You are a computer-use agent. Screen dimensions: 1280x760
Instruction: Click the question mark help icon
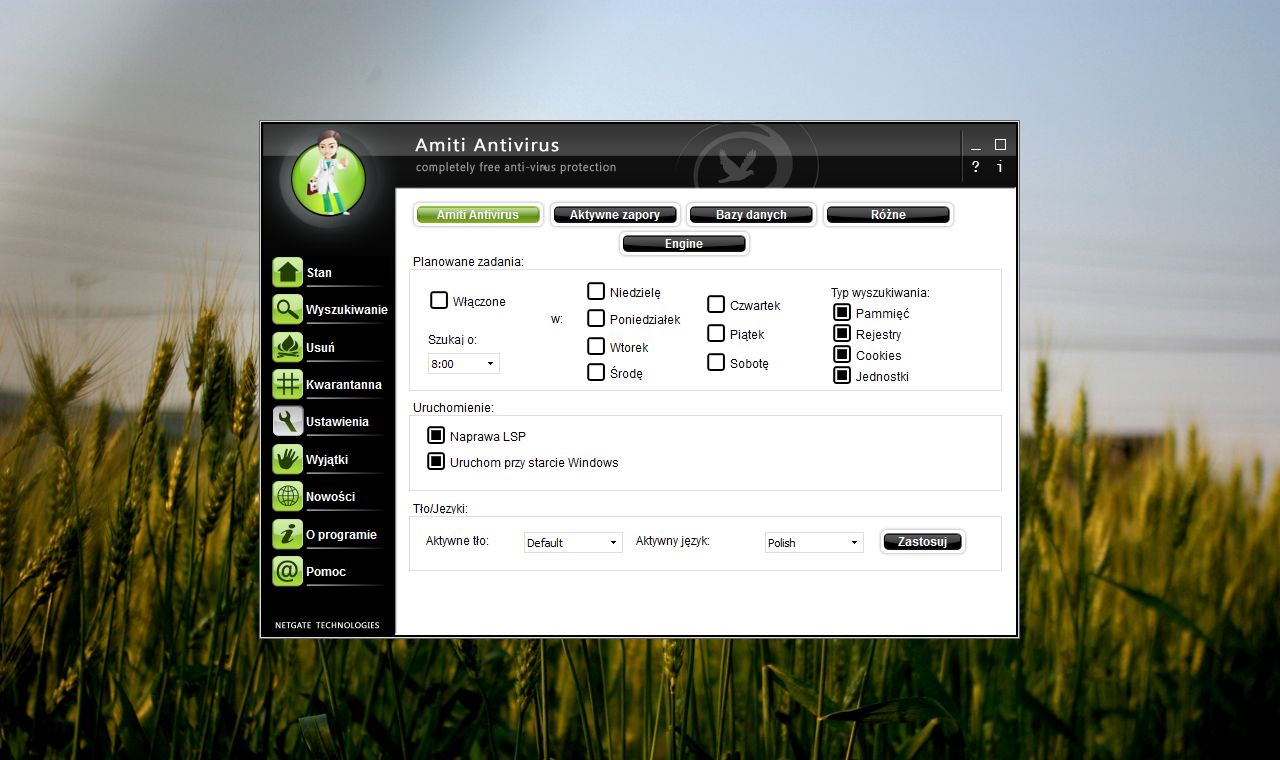pyautogui.click(x=976, y=167)
